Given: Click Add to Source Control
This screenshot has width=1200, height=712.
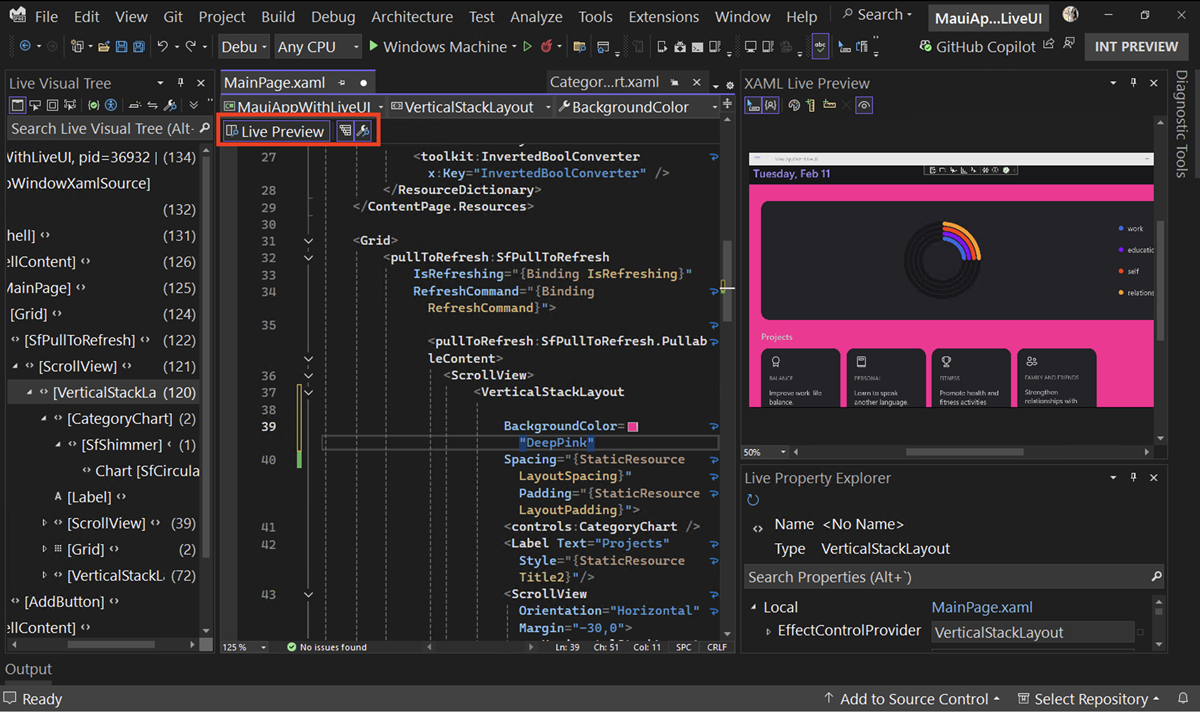Looking at the screenshot, I should pos(911,699).
